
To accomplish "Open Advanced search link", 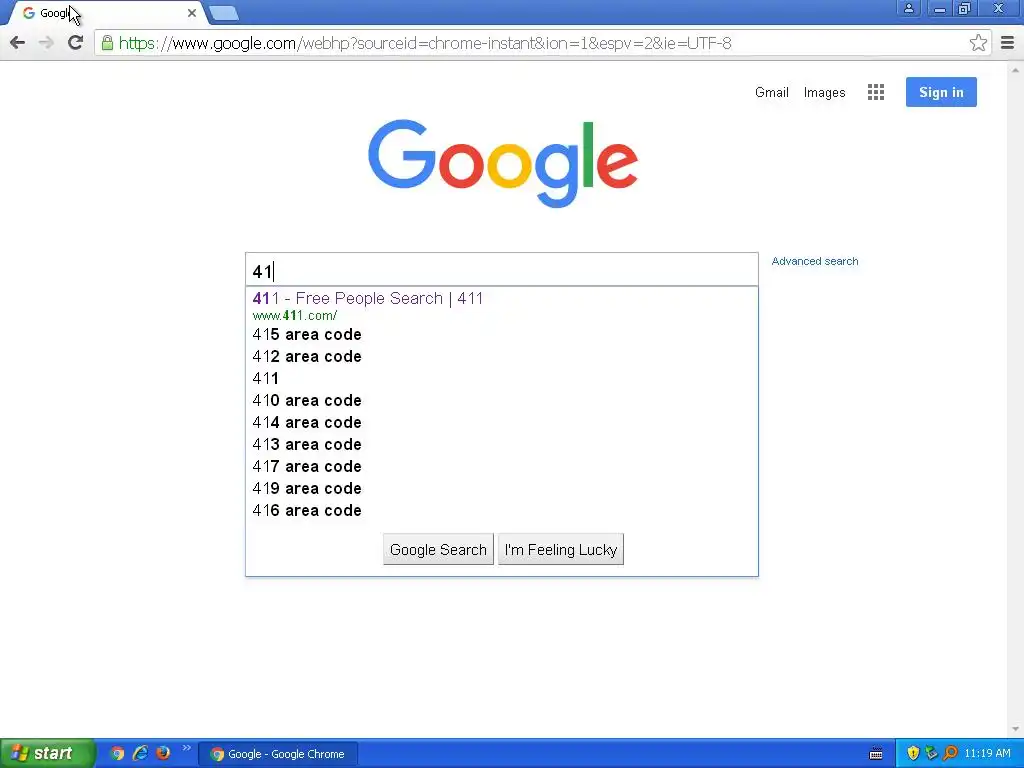I will coord(814,261).
